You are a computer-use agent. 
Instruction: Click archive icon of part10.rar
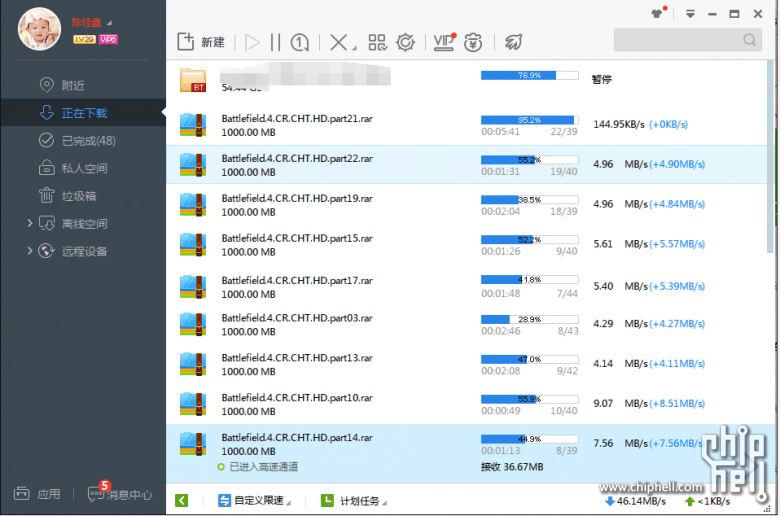(193, 404)
